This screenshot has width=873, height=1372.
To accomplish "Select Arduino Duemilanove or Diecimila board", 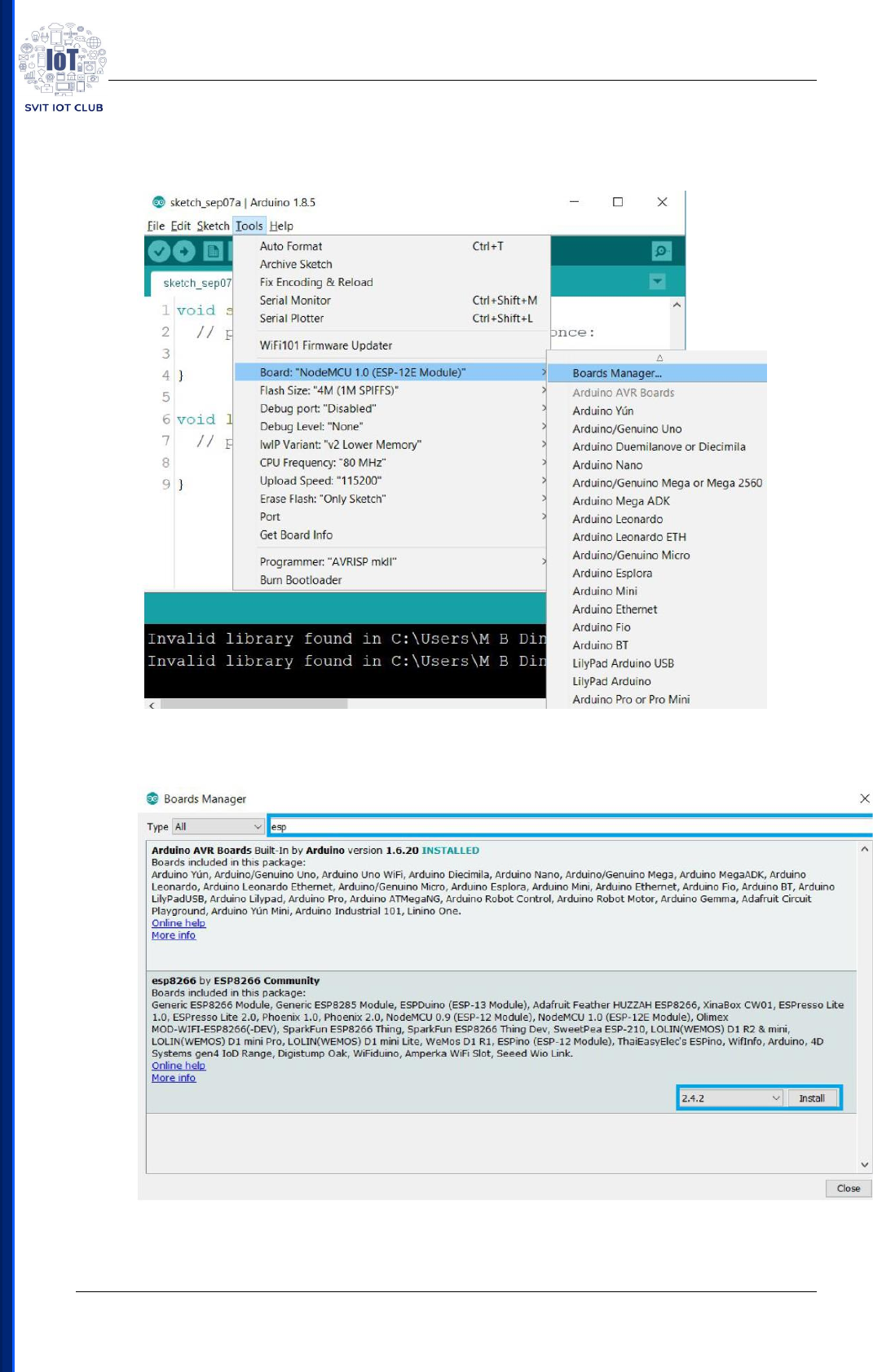I will pos(658,446).
